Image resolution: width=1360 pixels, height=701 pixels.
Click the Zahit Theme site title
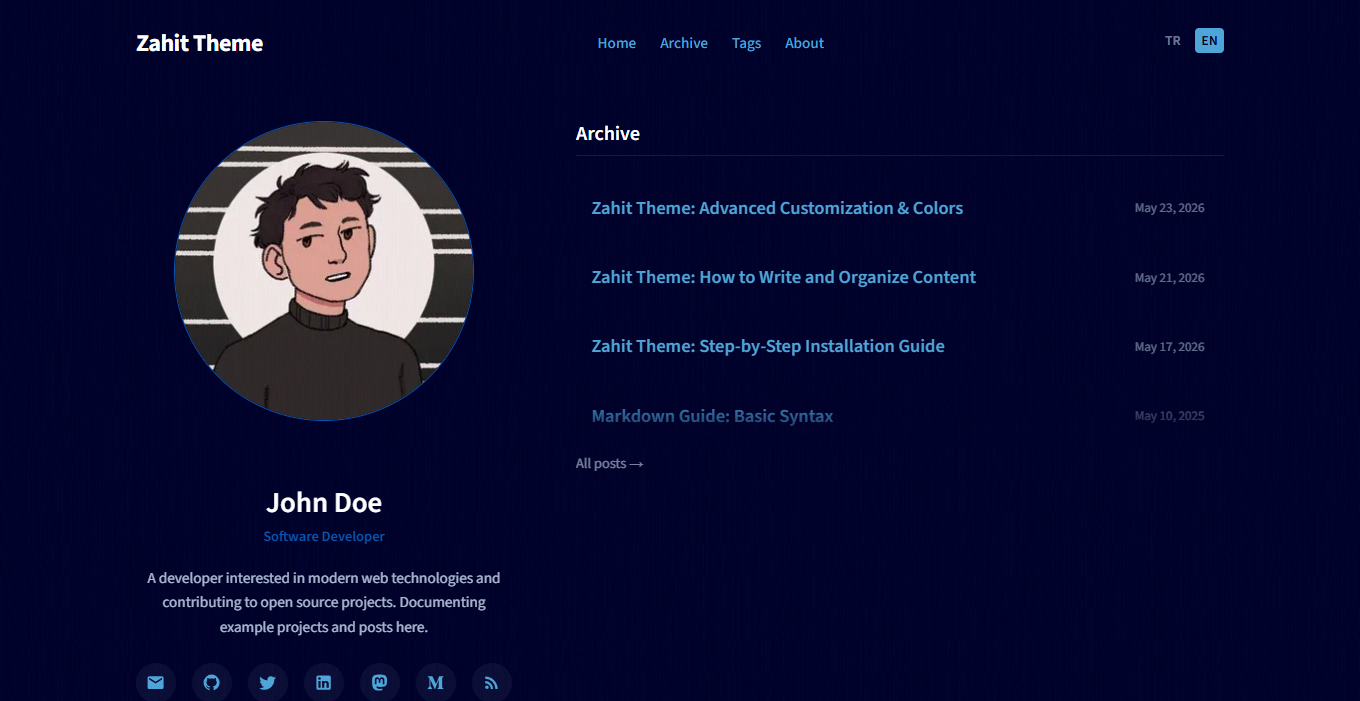tap(200, 43)
